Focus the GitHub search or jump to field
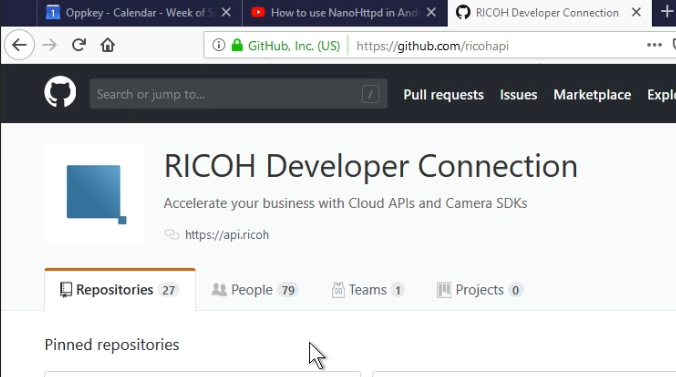The width and height of the screenshot is (676, 377). pyautogui.click(x=238, y=94)
